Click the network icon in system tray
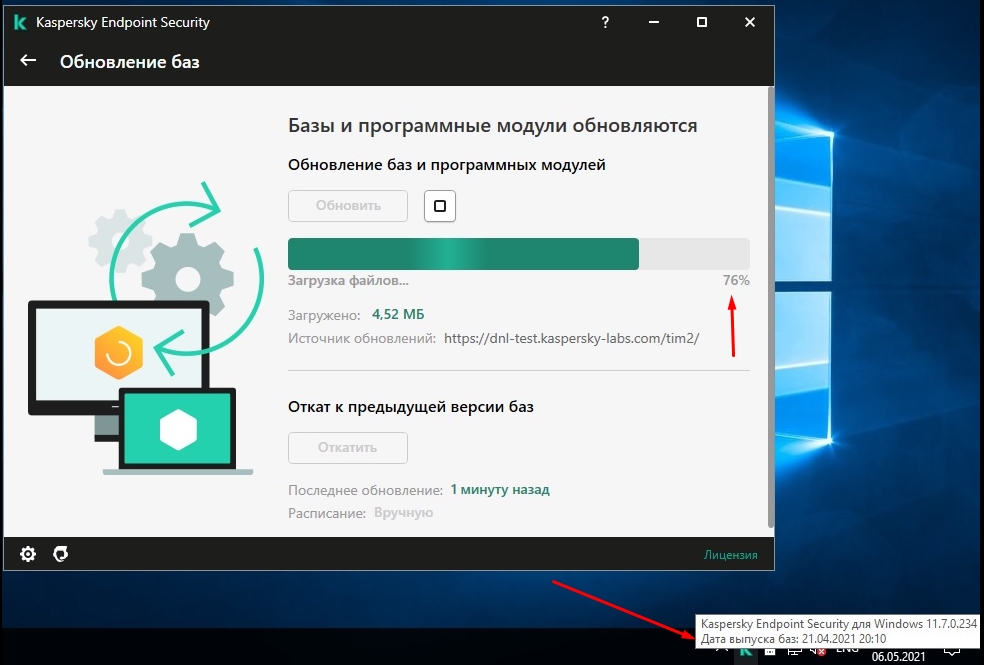This screenshot has width=984, height=665. point(794,651)
